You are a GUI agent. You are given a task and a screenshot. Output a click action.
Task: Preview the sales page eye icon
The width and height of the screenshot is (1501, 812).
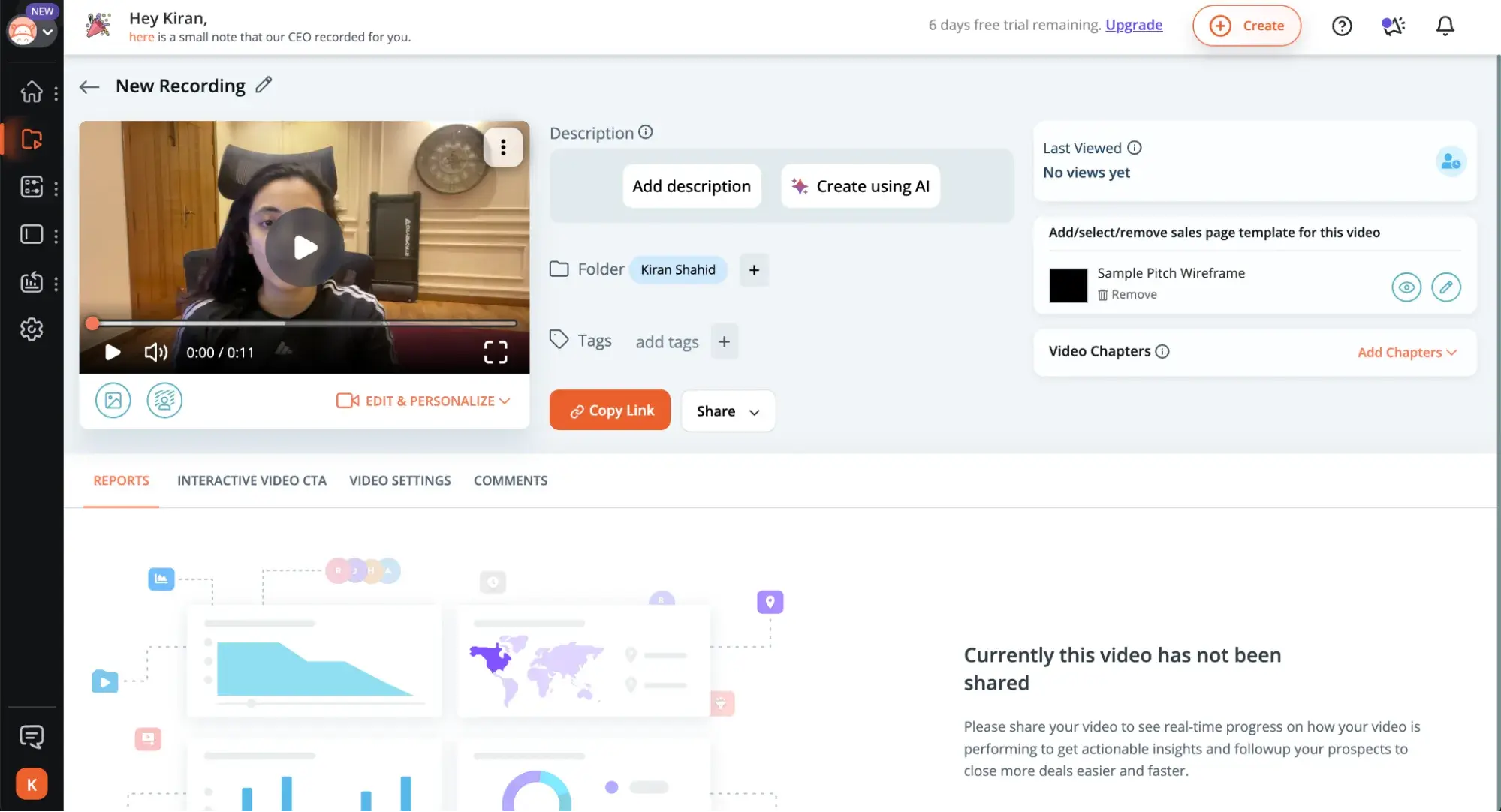click(x=1406, y=287)
